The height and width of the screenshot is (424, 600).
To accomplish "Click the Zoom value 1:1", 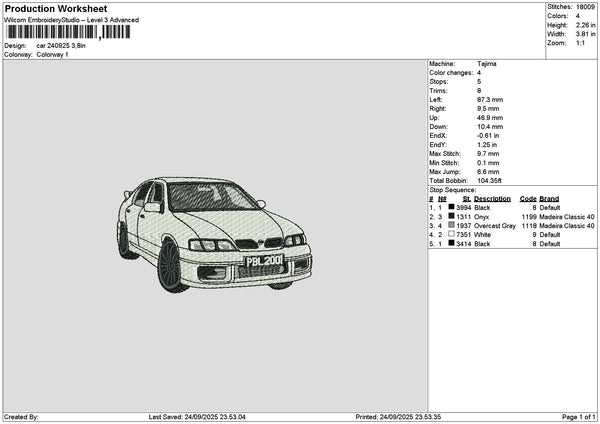I will [580, 43].
